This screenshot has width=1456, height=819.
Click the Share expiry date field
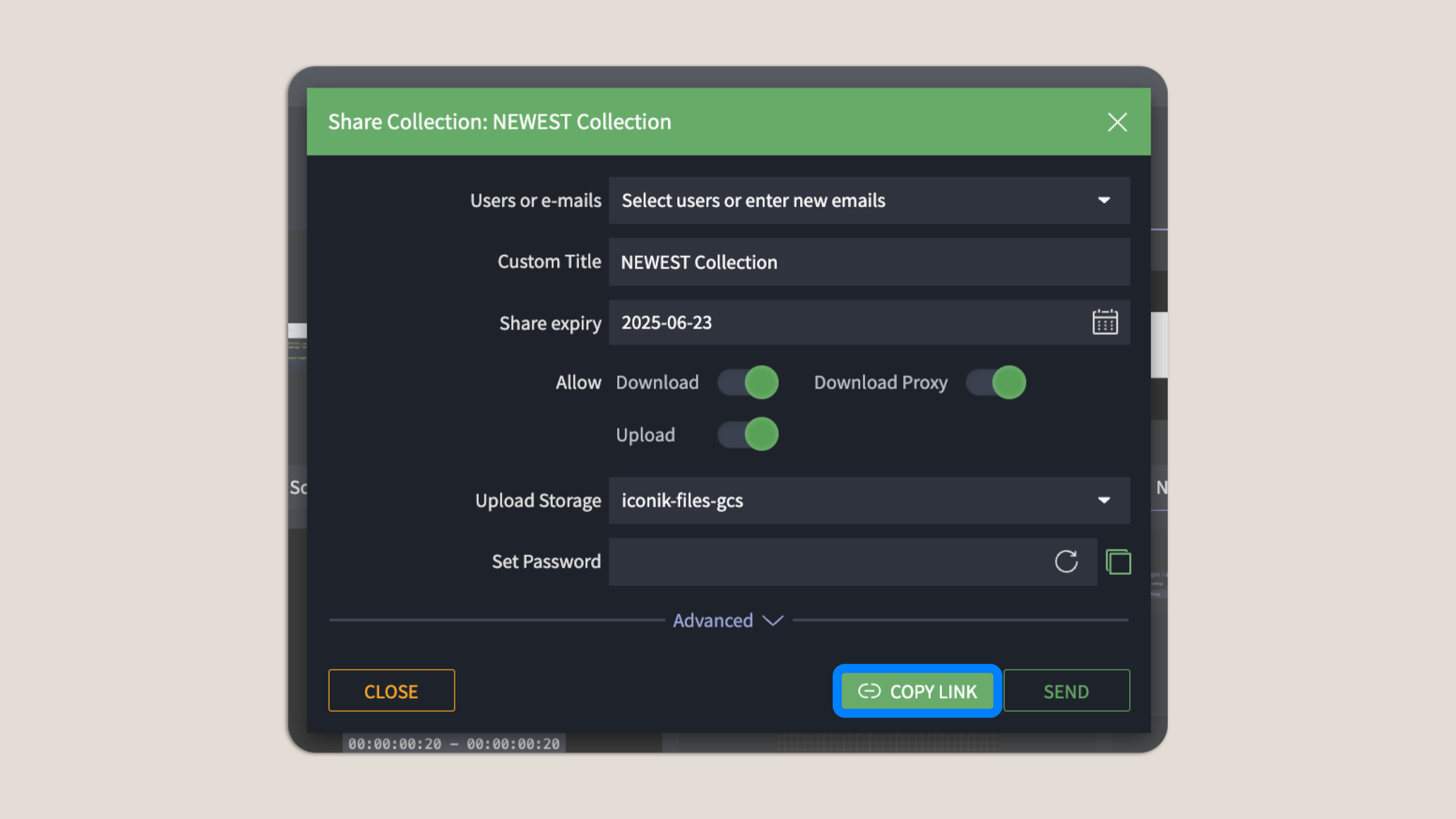[x=869, y=322]
